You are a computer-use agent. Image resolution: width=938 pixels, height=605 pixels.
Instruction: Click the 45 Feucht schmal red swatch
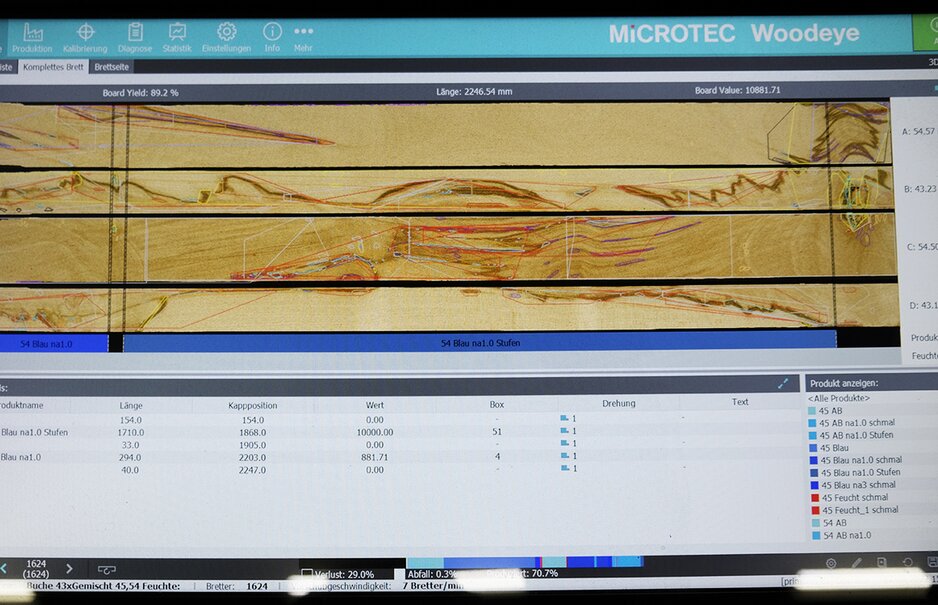coord(815,497)
